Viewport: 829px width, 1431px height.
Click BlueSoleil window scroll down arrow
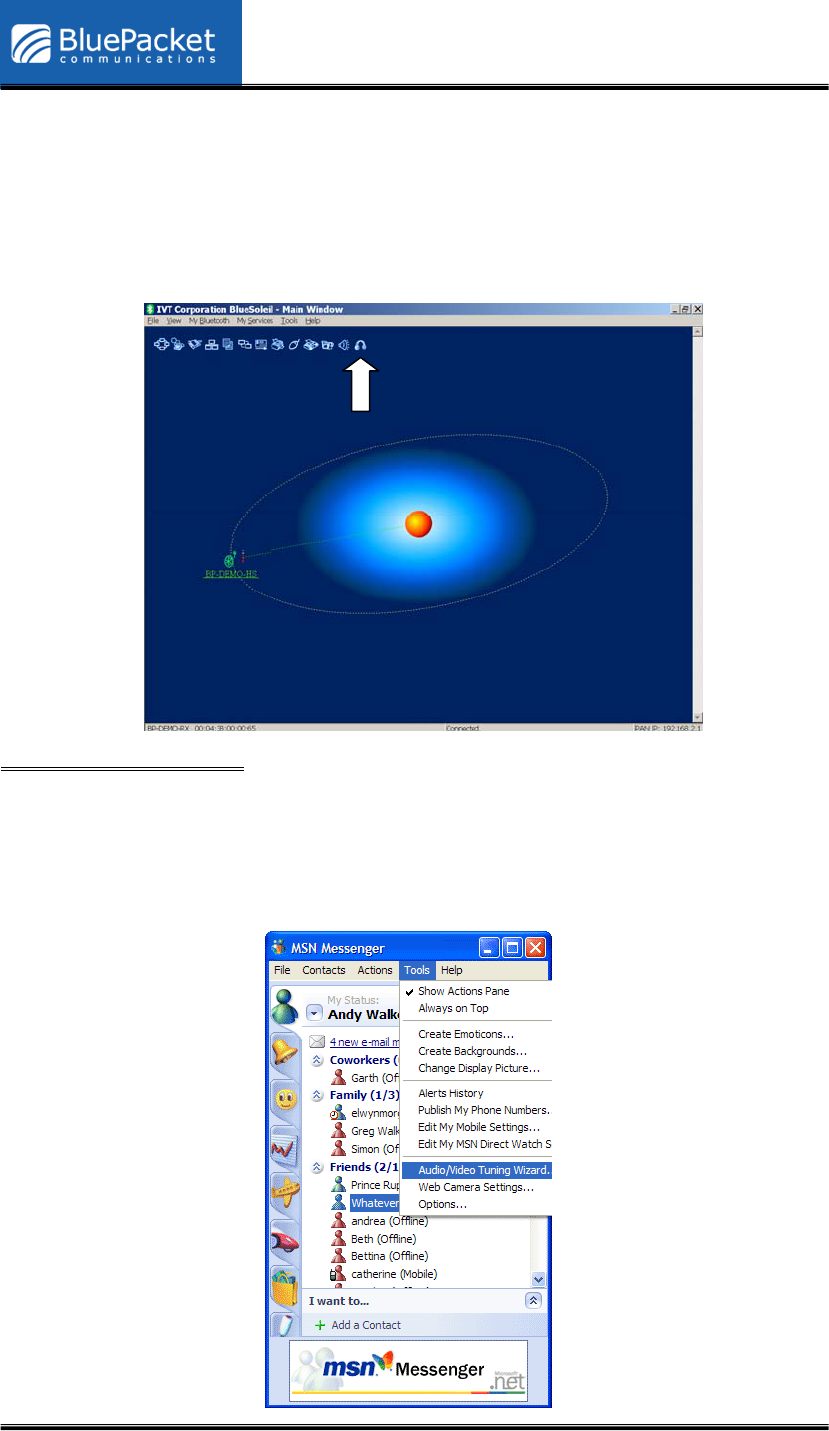[x=699, y=717]
